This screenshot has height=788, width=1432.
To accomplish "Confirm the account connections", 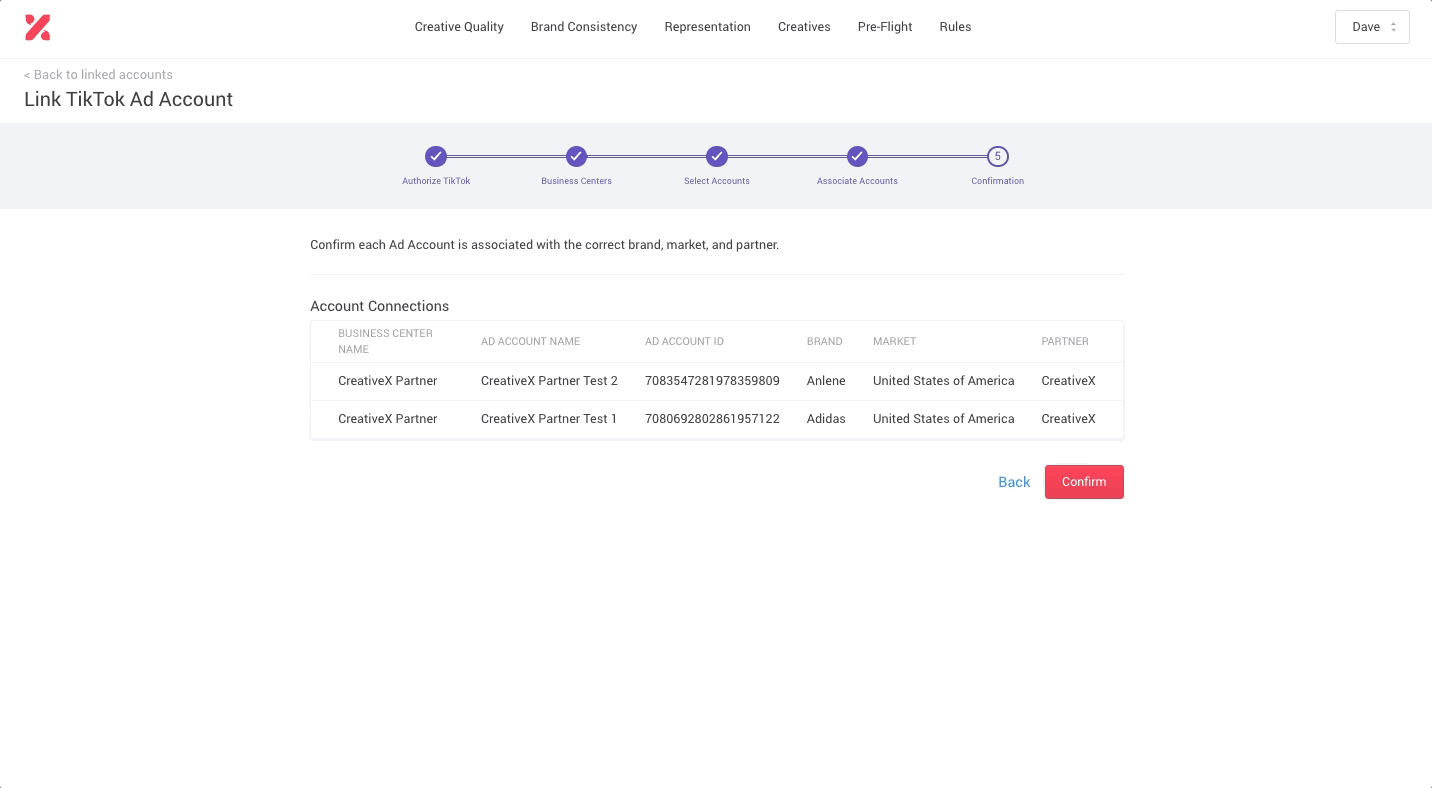I will click(x=1084, y=482).
